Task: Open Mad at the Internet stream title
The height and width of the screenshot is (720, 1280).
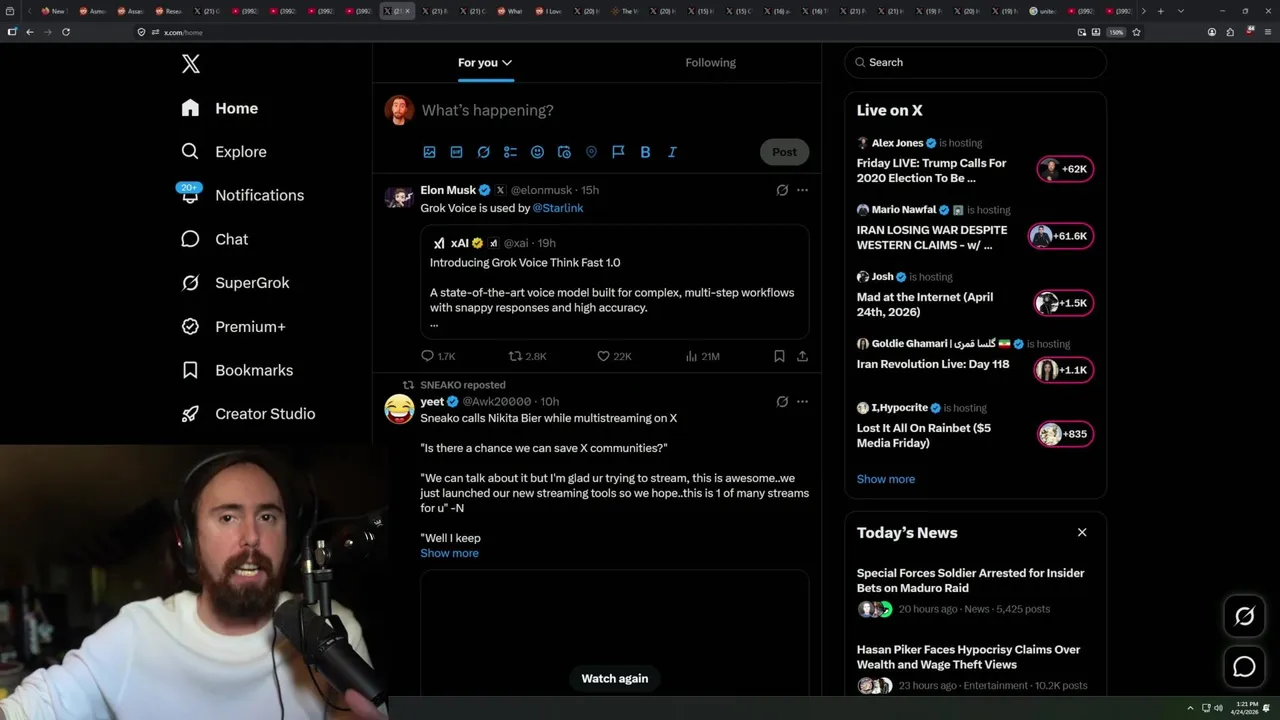Action: pyautogui.click(x=925, y=304)
